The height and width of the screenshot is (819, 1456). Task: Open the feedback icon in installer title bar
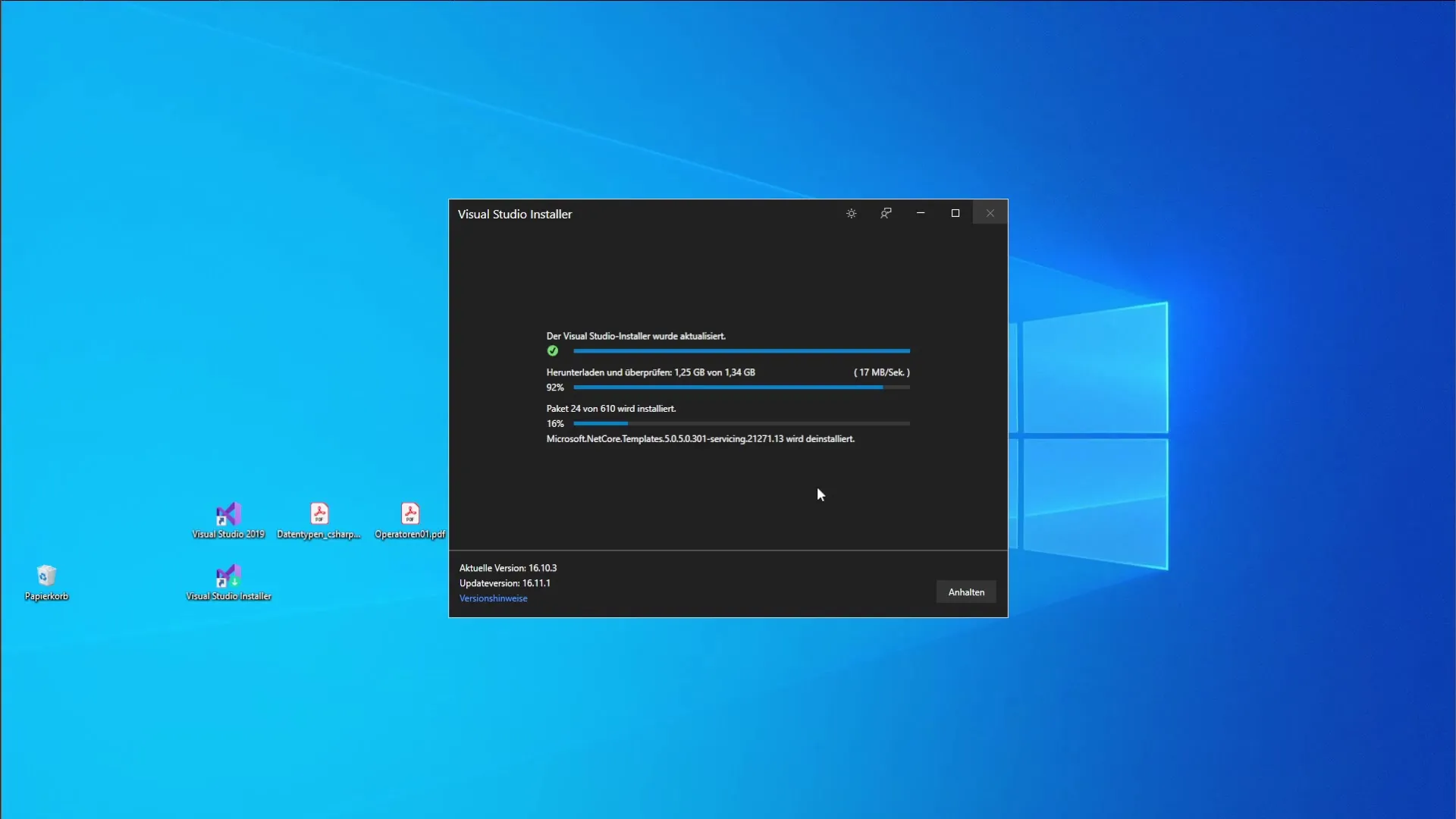tap(886, 214)
